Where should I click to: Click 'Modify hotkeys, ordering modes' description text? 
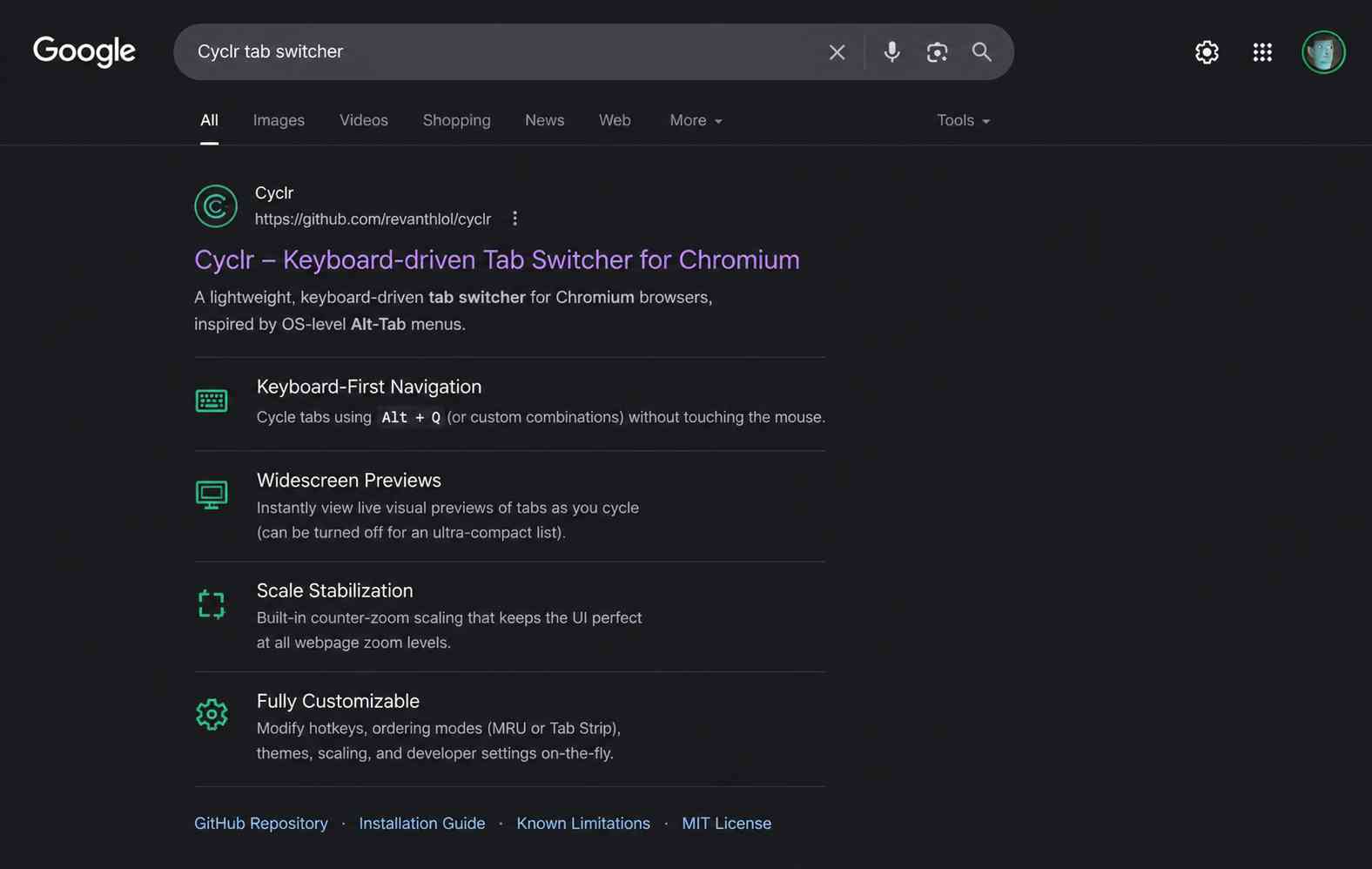point(439,740)
